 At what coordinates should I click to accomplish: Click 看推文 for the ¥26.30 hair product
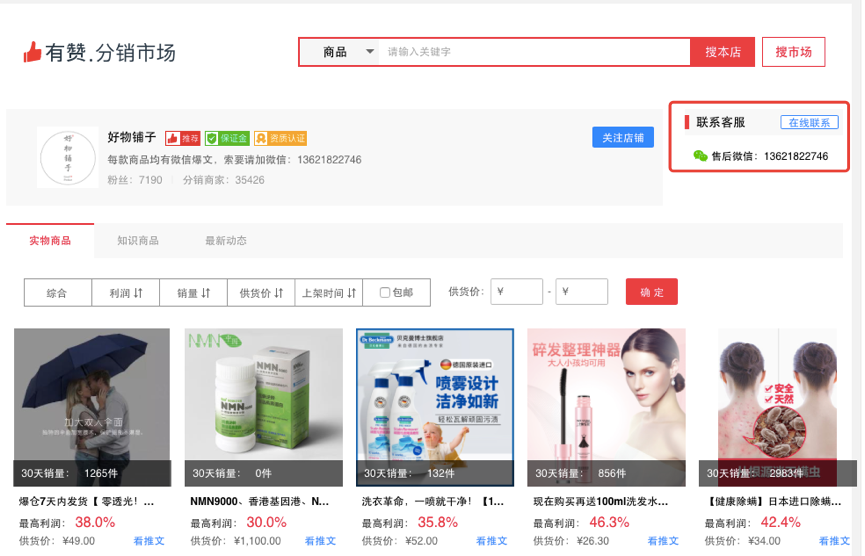click(x=663, y=541)
